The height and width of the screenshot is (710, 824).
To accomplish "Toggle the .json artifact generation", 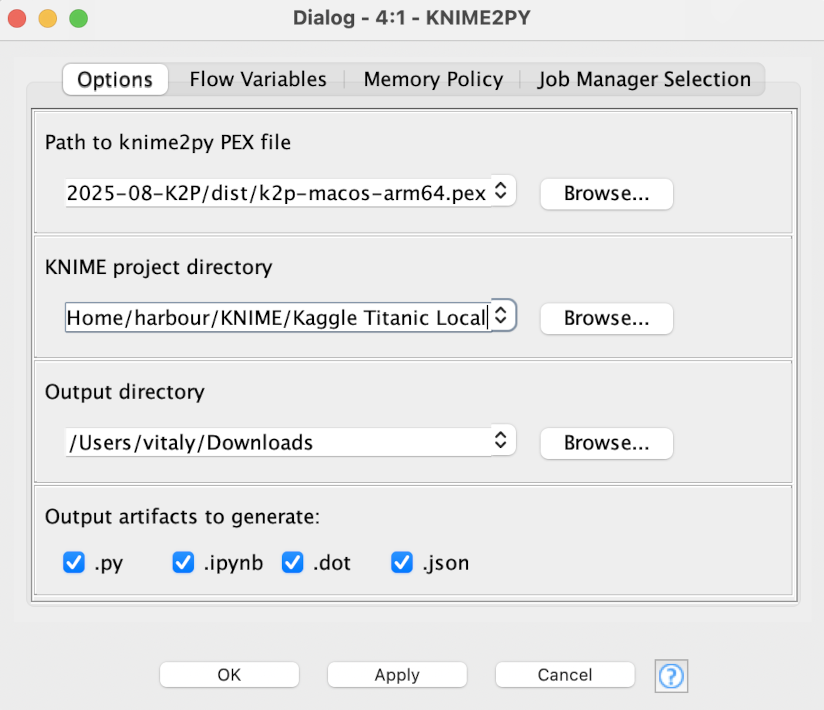I will pos(401,563).
